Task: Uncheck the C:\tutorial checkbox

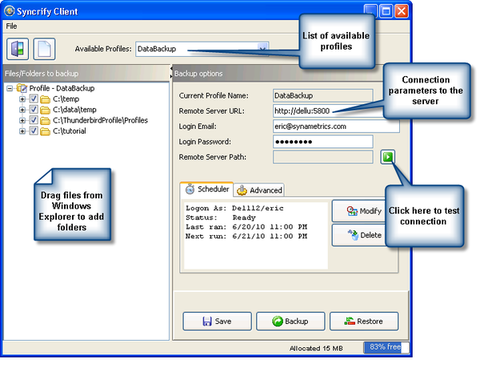Action: click(x=33, y=131)
